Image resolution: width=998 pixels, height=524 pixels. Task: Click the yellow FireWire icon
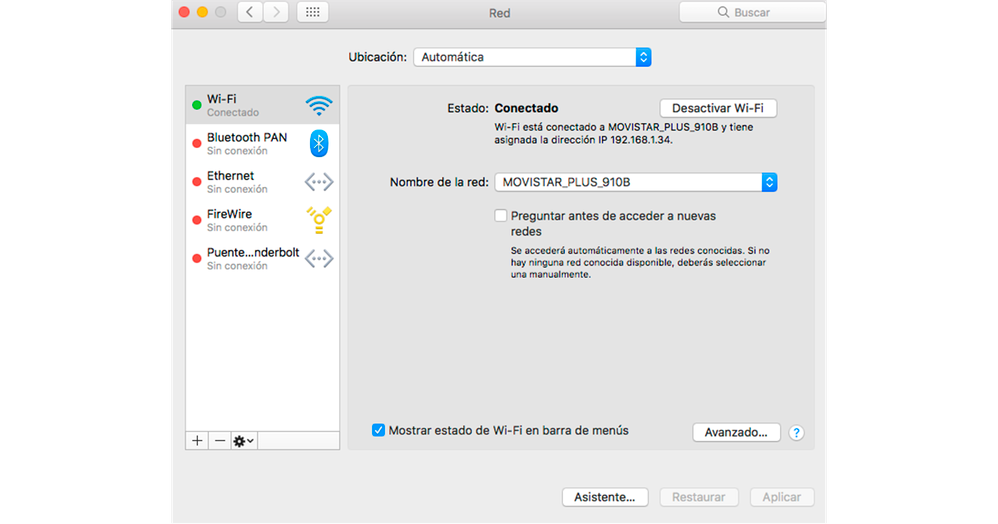click(318, 220)
